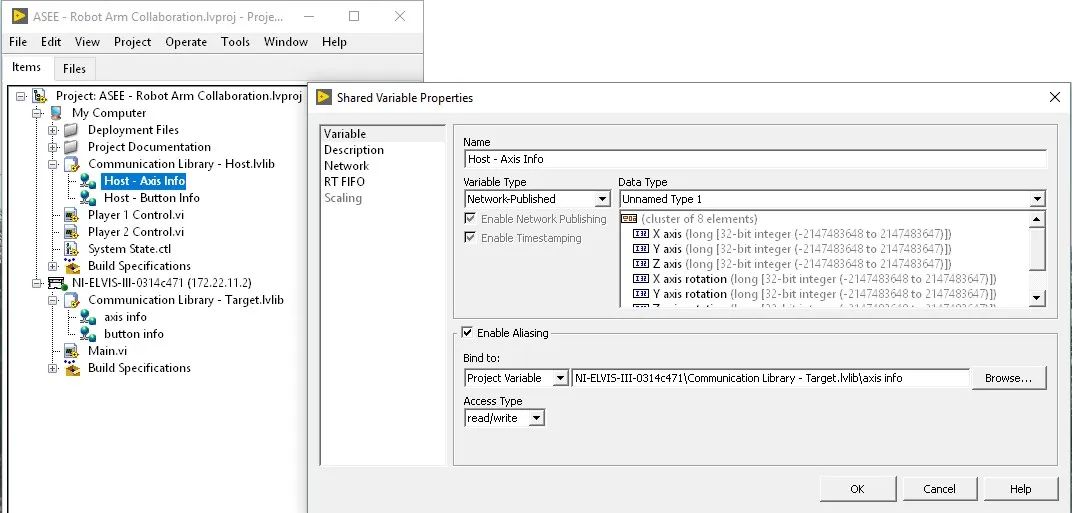Image resolution: width=1072 pixels, height=513 pixels.
Task: Open the Project menu
Action: 133,42
